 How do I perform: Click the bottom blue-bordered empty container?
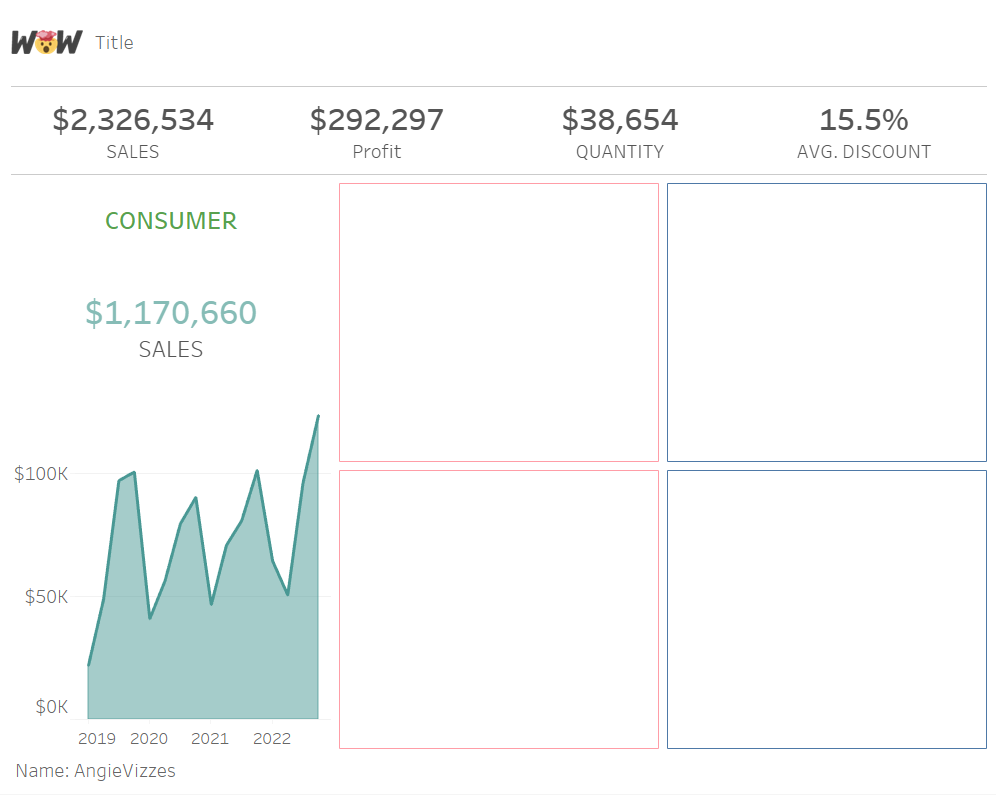[x=826, y=609]
